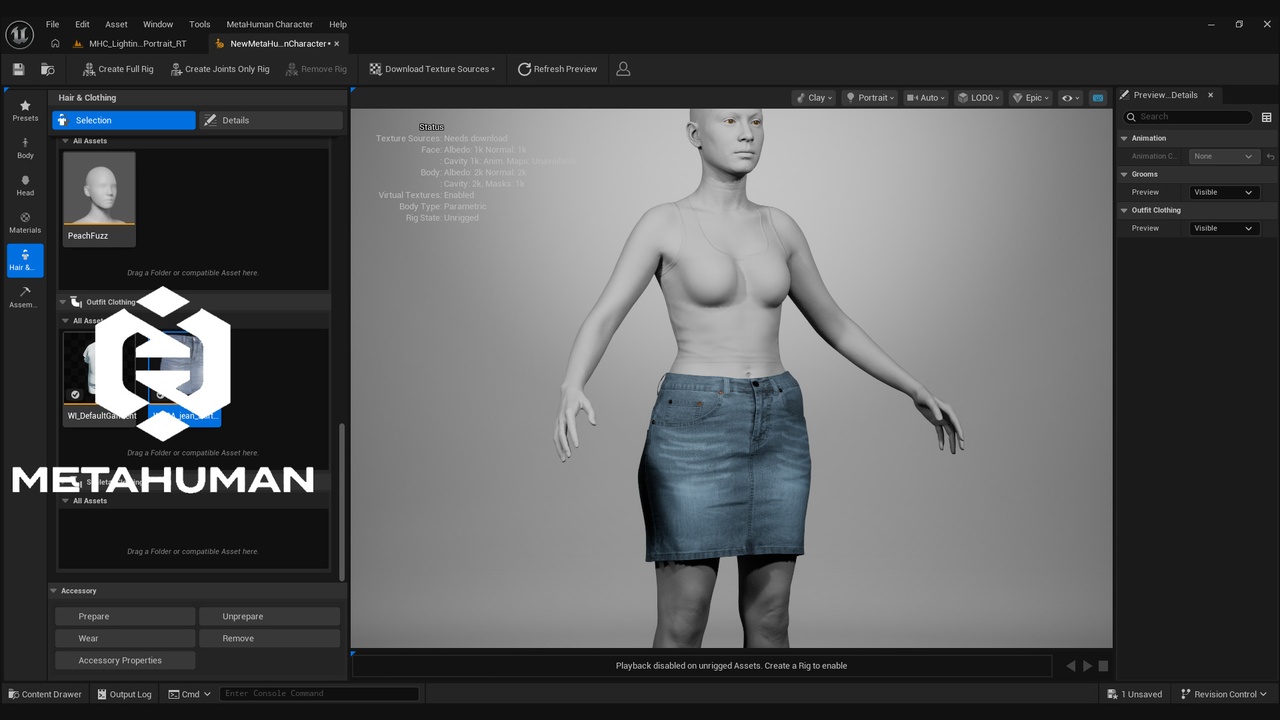Open the Help menu
Viewport: 1280px width, 720px height.
point(338,24)
